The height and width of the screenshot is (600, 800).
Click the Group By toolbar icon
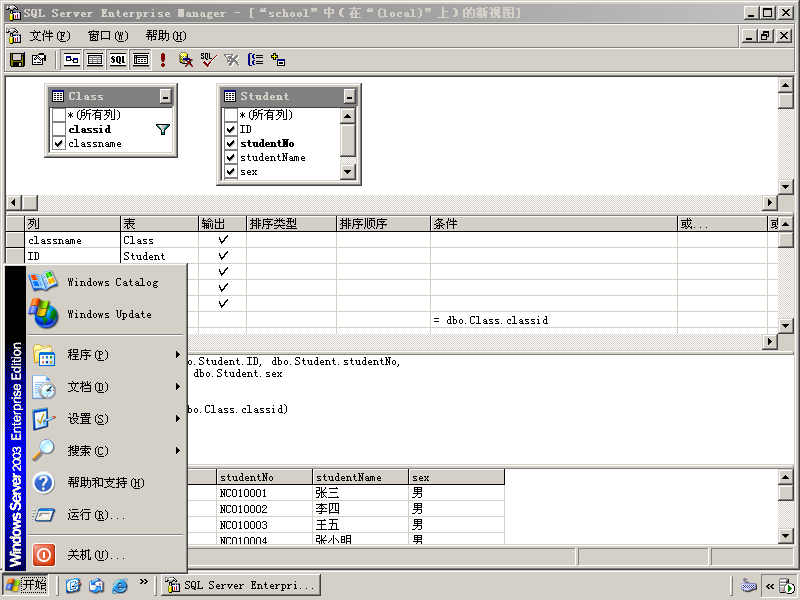(255, 60)
